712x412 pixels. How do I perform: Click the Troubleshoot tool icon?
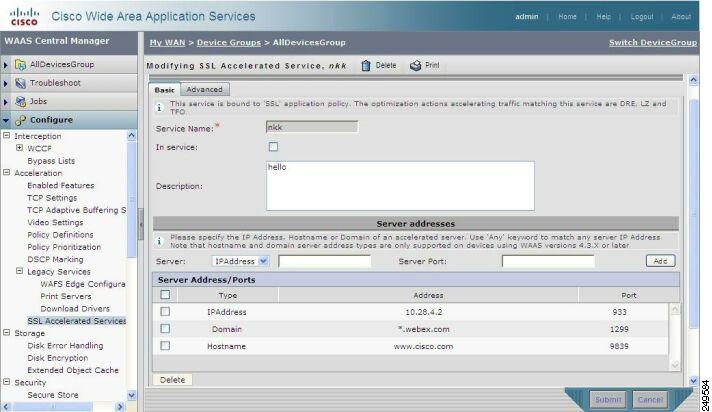pyautogui.click(x=20, y=83)
